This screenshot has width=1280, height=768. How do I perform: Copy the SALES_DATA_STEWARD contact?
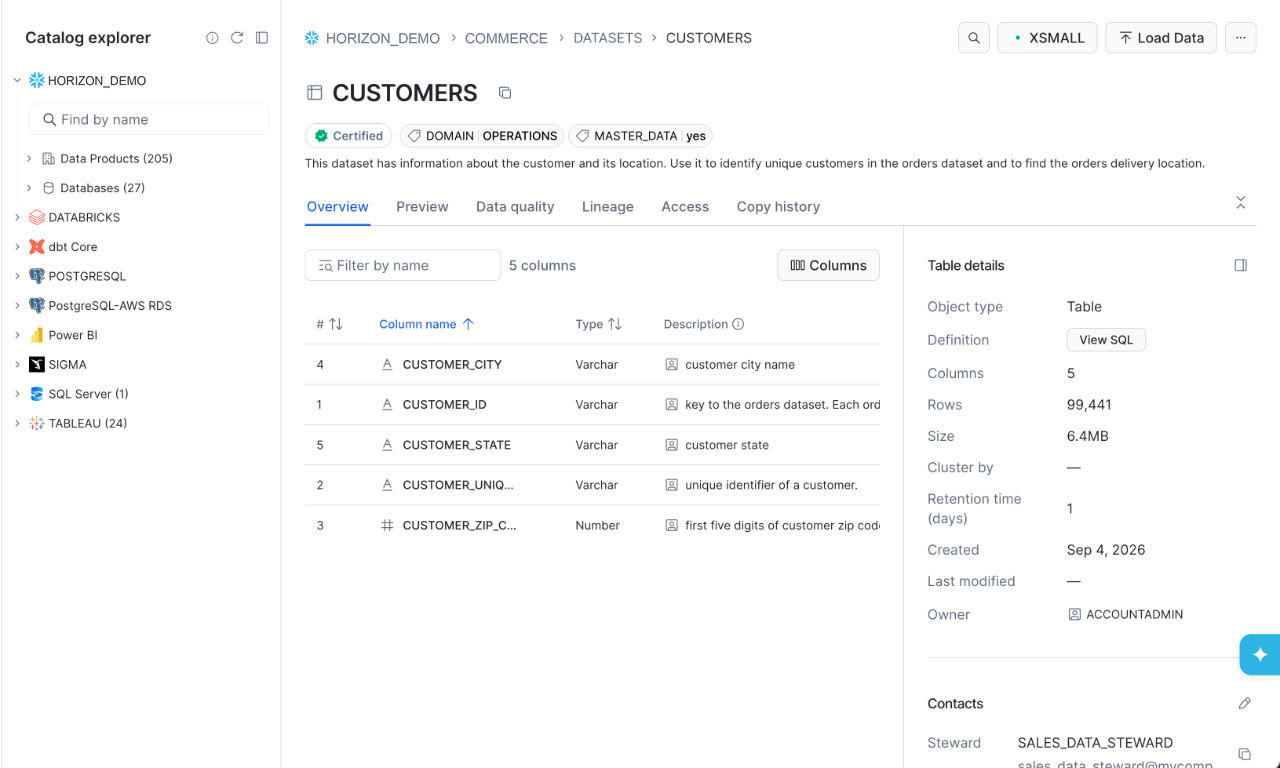1244,754
